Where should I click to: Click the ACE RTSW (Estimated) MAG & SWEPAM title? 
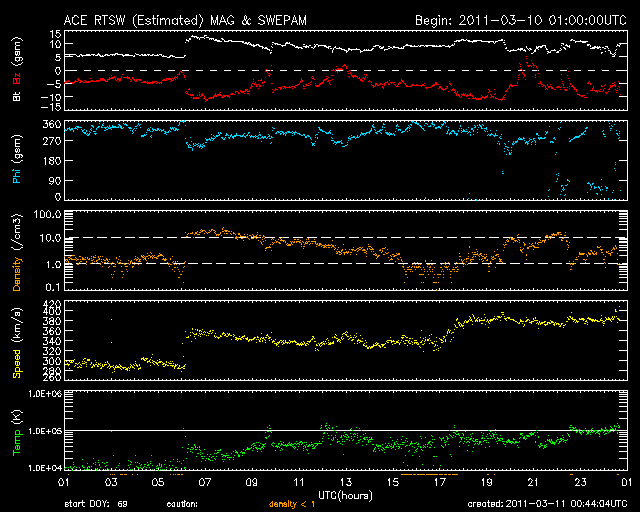185,20
